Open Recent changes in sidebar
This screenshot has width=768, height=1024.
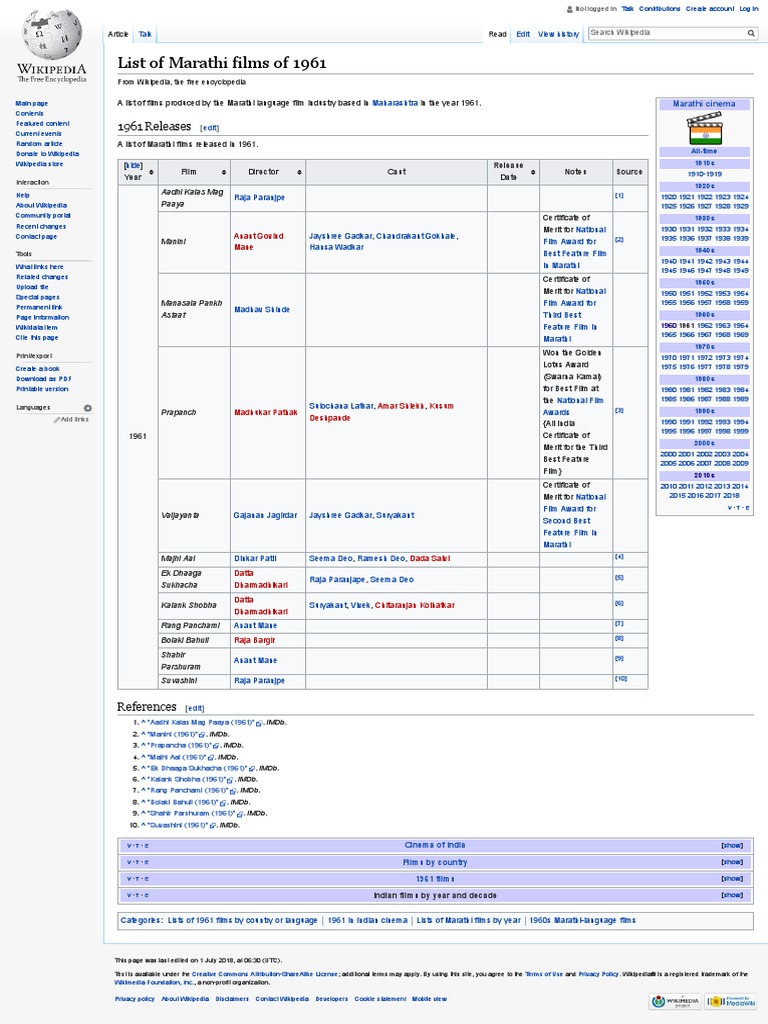pos(41,226)
